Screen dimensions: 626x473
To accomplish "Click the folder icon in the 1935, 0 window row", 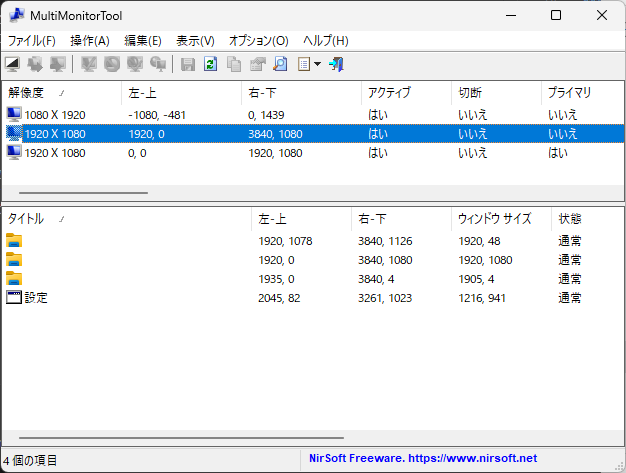I will 14,279.
